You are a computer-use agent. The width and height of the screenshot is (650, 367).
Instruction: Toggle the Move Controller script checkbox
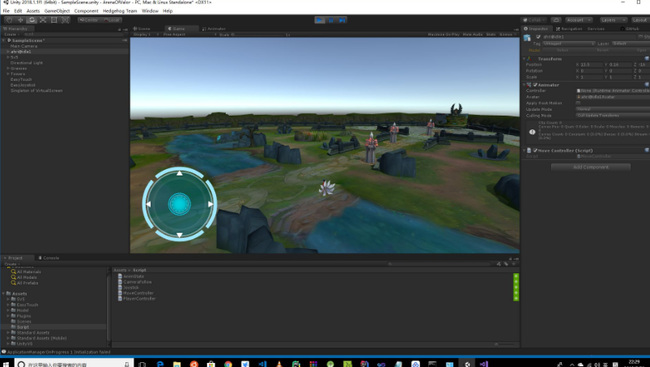535,151
